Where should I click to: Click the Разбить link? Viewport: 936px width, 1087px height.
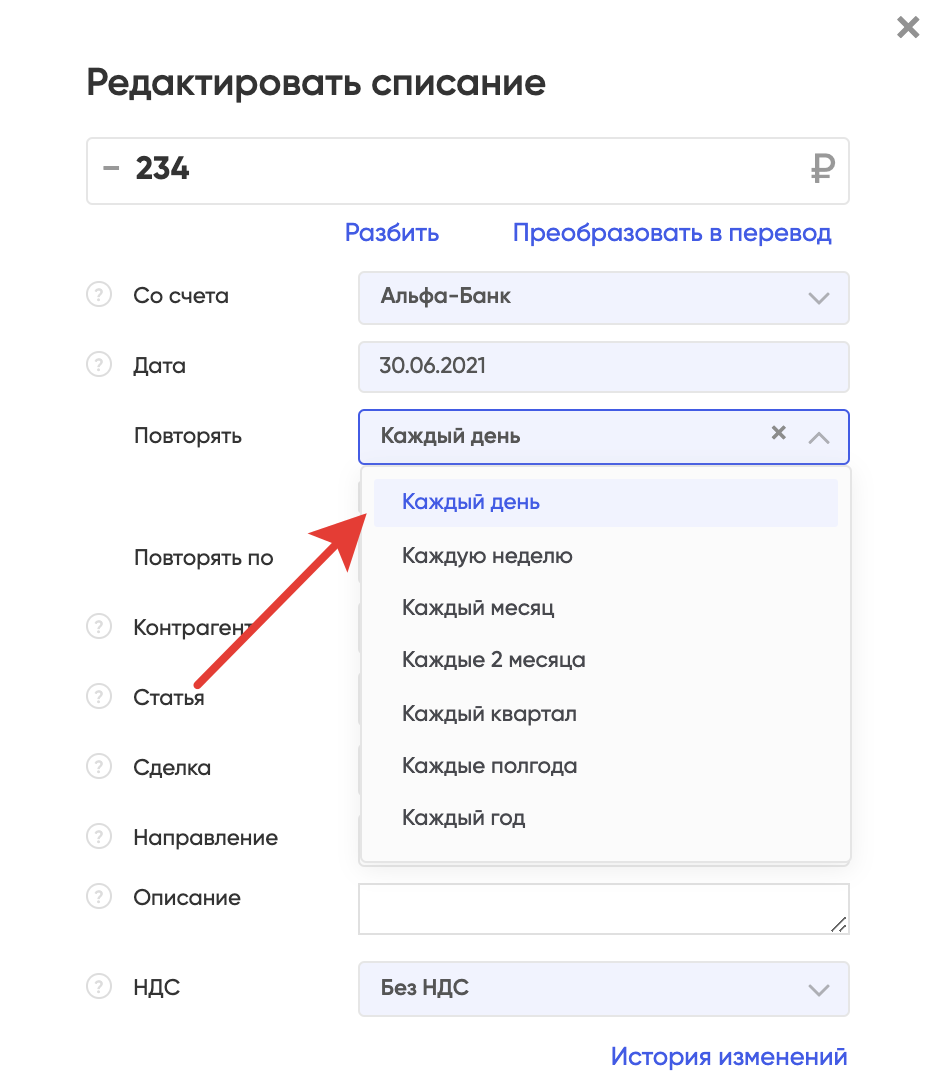coord(392,232)
